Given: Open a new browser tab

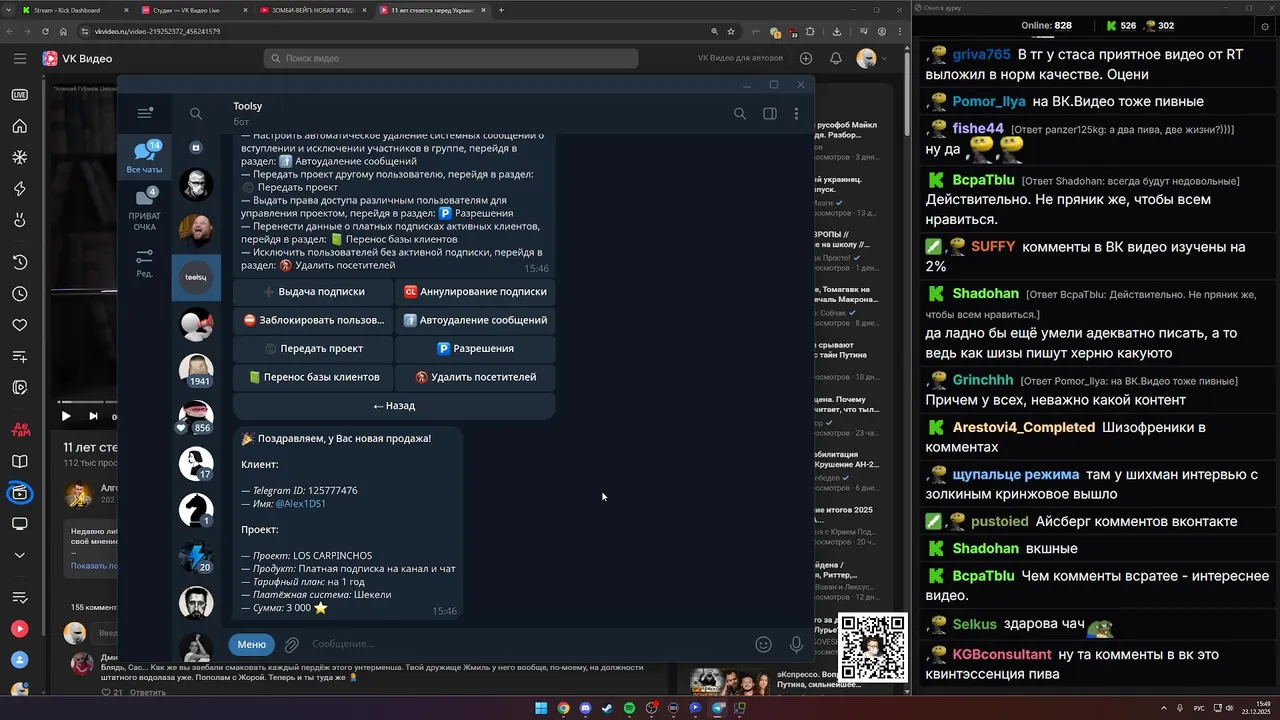Looking at the screenshot, I should point(501,10).
